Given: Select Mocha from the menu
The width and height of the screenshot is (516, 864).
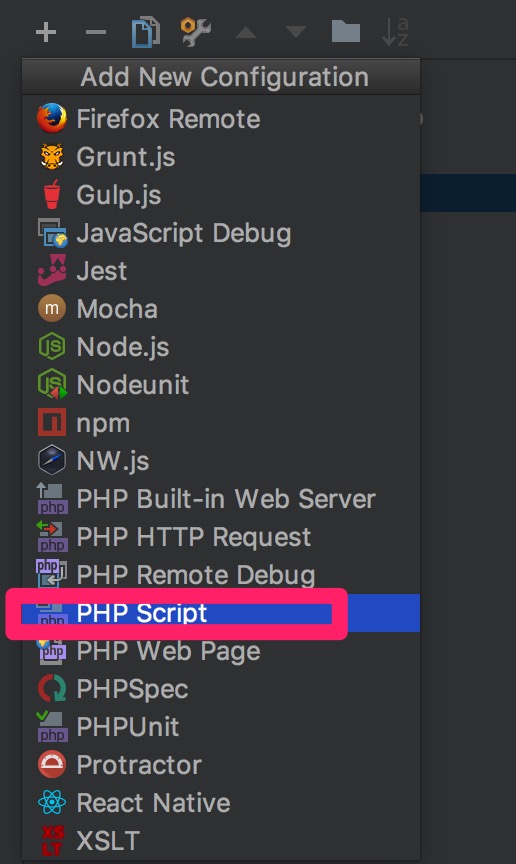Looking at the screenshot, I should 221,309.
